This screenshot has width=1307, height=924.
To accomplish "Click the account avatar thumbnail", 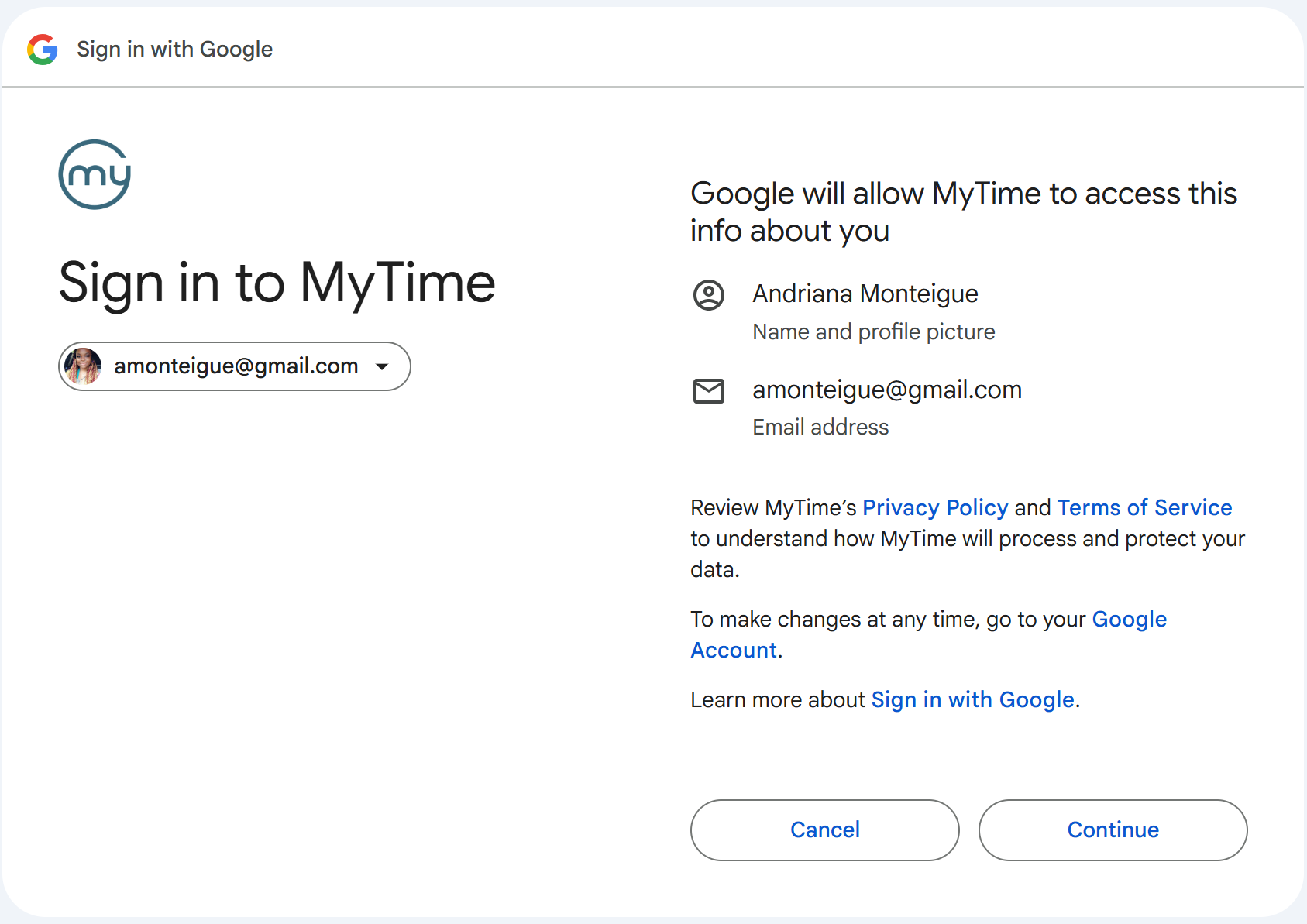I will pyautogui.click(x=83, y=366).
